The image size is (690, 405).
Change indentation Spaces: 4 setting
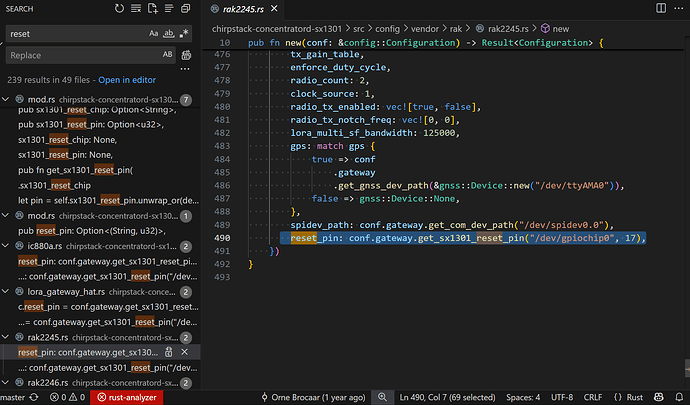(x=523, y=397)
